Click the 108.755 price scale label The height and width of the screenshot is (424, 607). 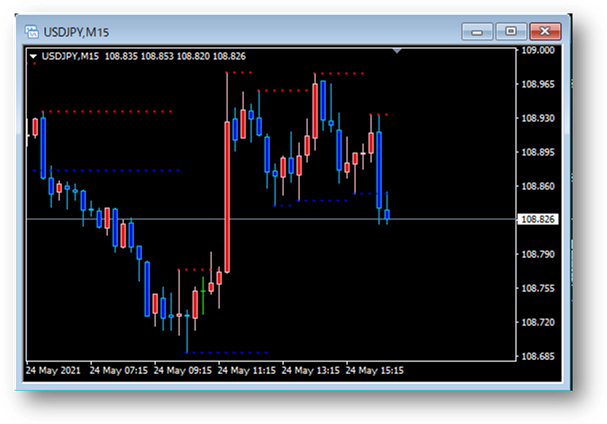pyautogui.click(x=538, y=288)
